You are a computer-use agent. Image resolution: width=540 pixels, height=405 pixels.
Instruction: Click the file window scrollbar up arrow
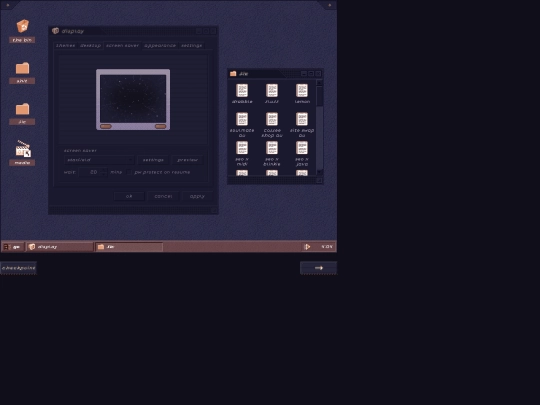click(319, 83)
